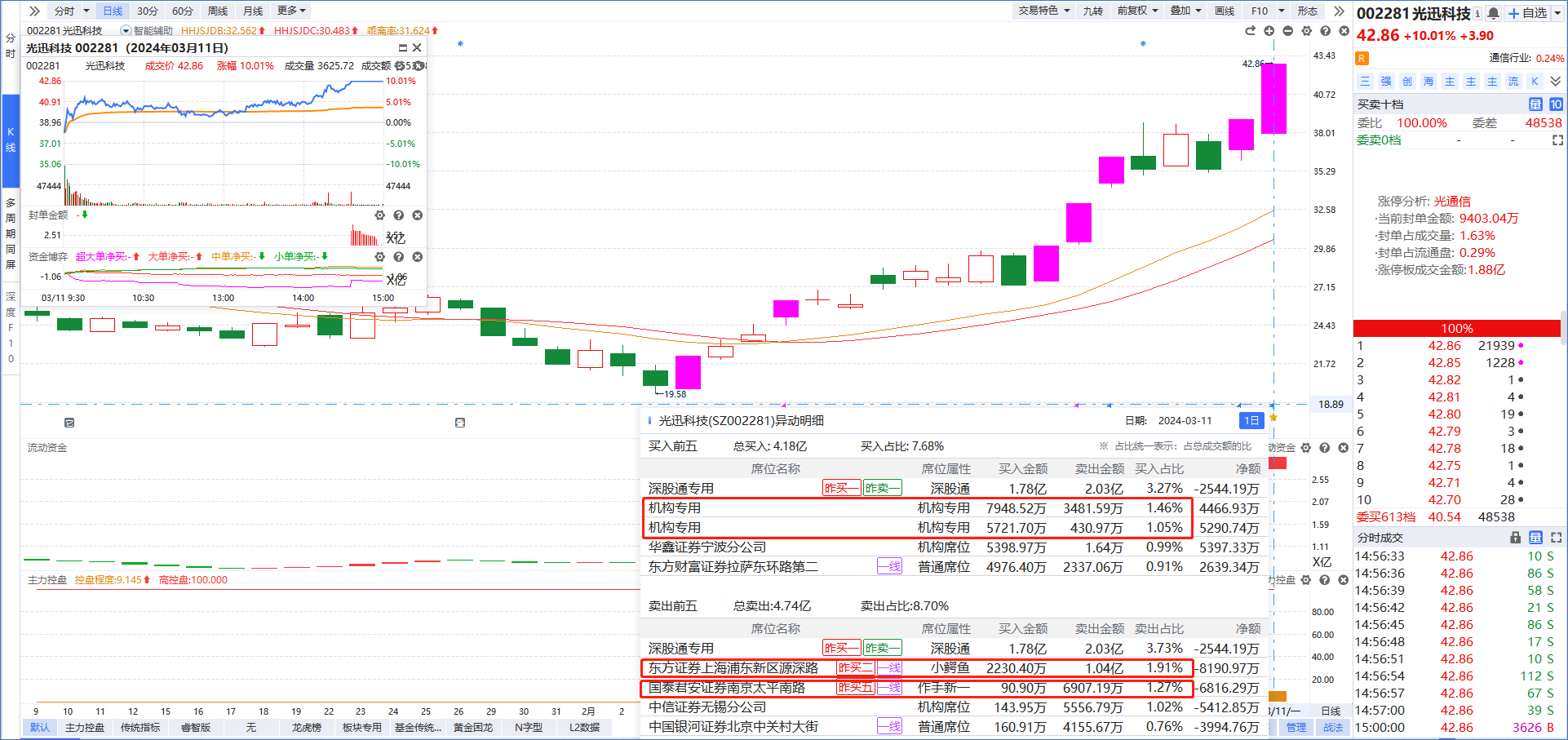Open the 前复权 adjustment dropdown

pyautogui.click(x=1137, y=11)
